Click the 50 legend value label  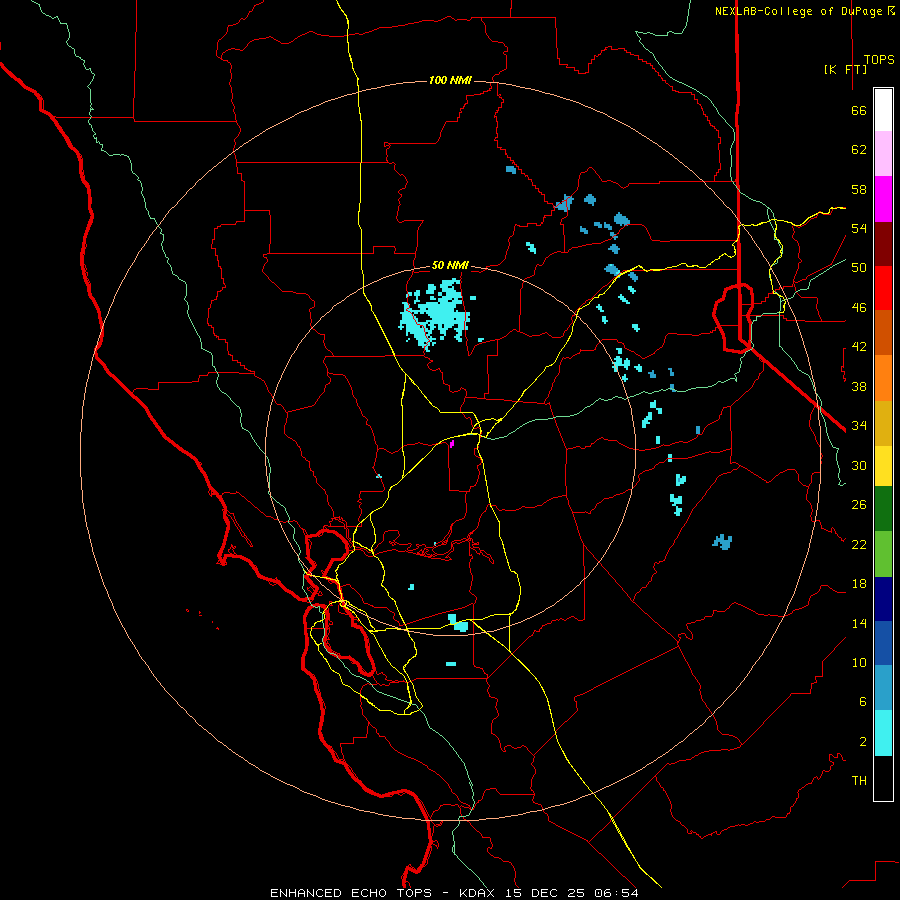coord(859,268)
